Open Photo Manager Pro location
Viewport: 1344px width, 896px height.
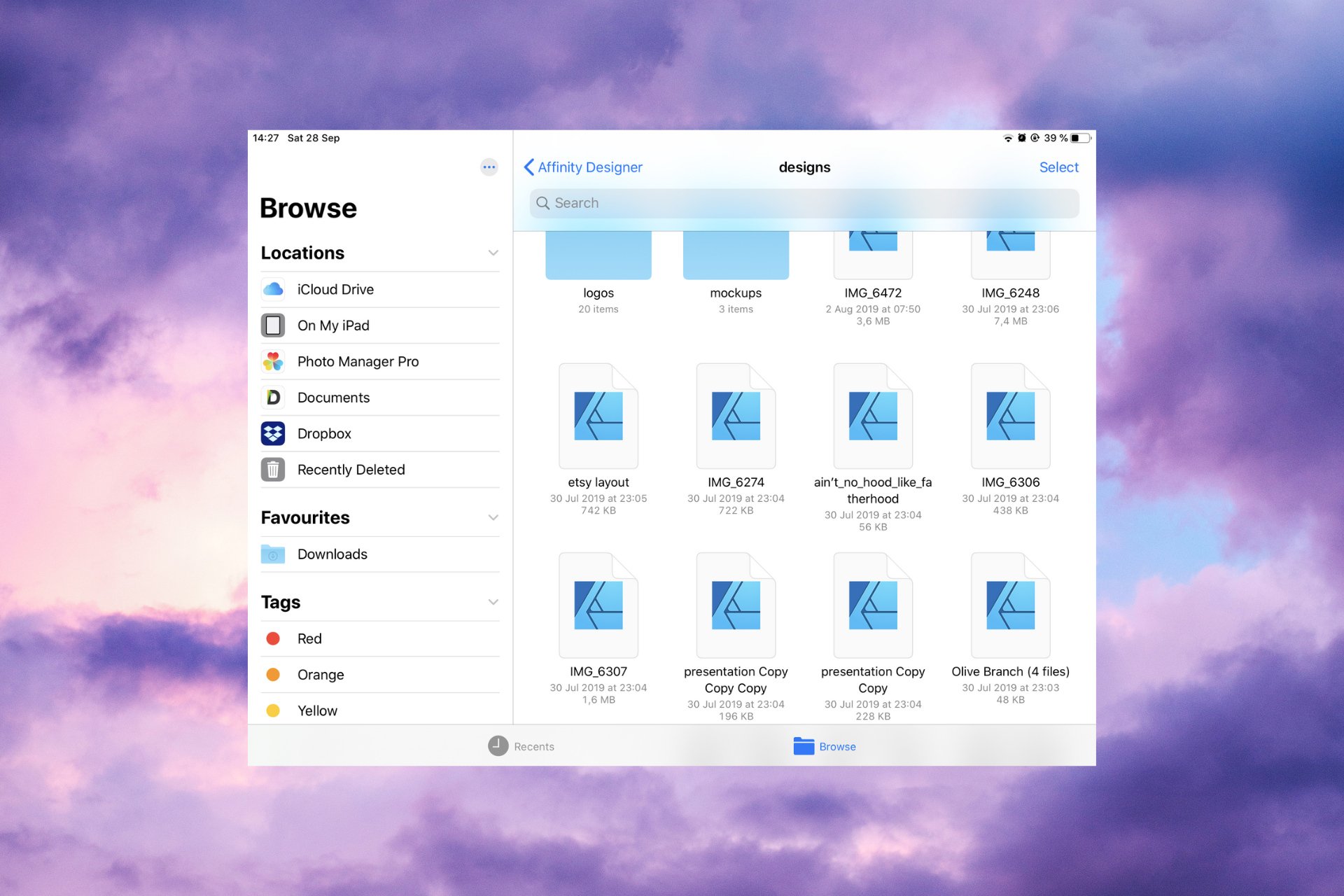pos(380,361)
